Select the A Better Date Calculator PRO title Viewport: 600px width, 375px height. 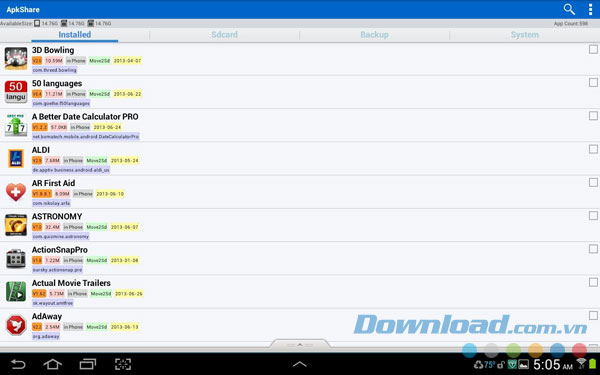click(85, 117)
